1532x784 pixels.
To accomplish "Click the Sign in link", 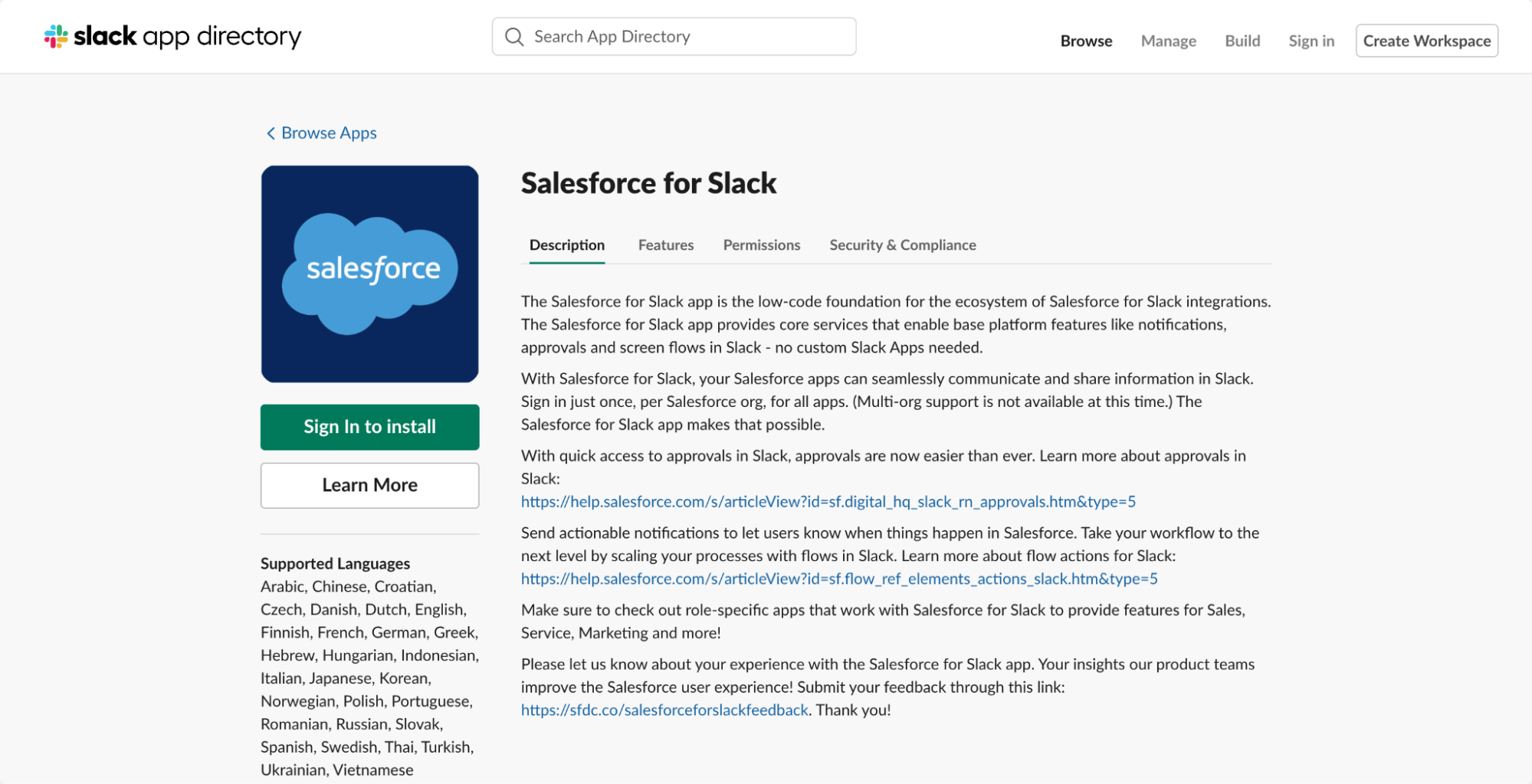I will coord(1311,41).
